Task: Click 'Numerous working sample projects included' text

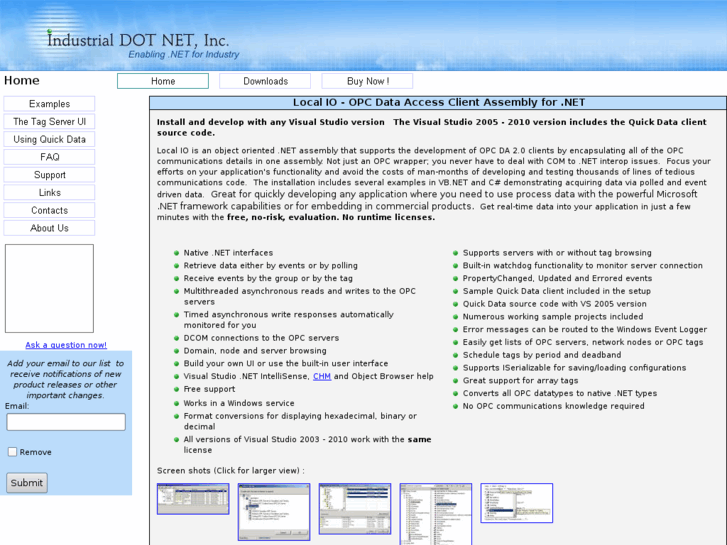Action: click(x=553, y=317)
